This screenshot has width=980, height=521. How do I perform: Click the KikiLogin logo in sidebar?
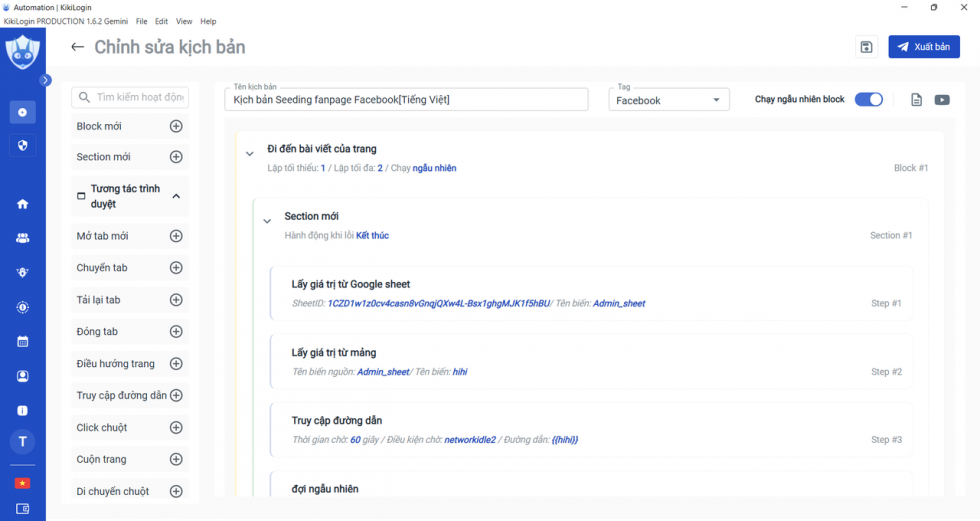coord(22,51)
